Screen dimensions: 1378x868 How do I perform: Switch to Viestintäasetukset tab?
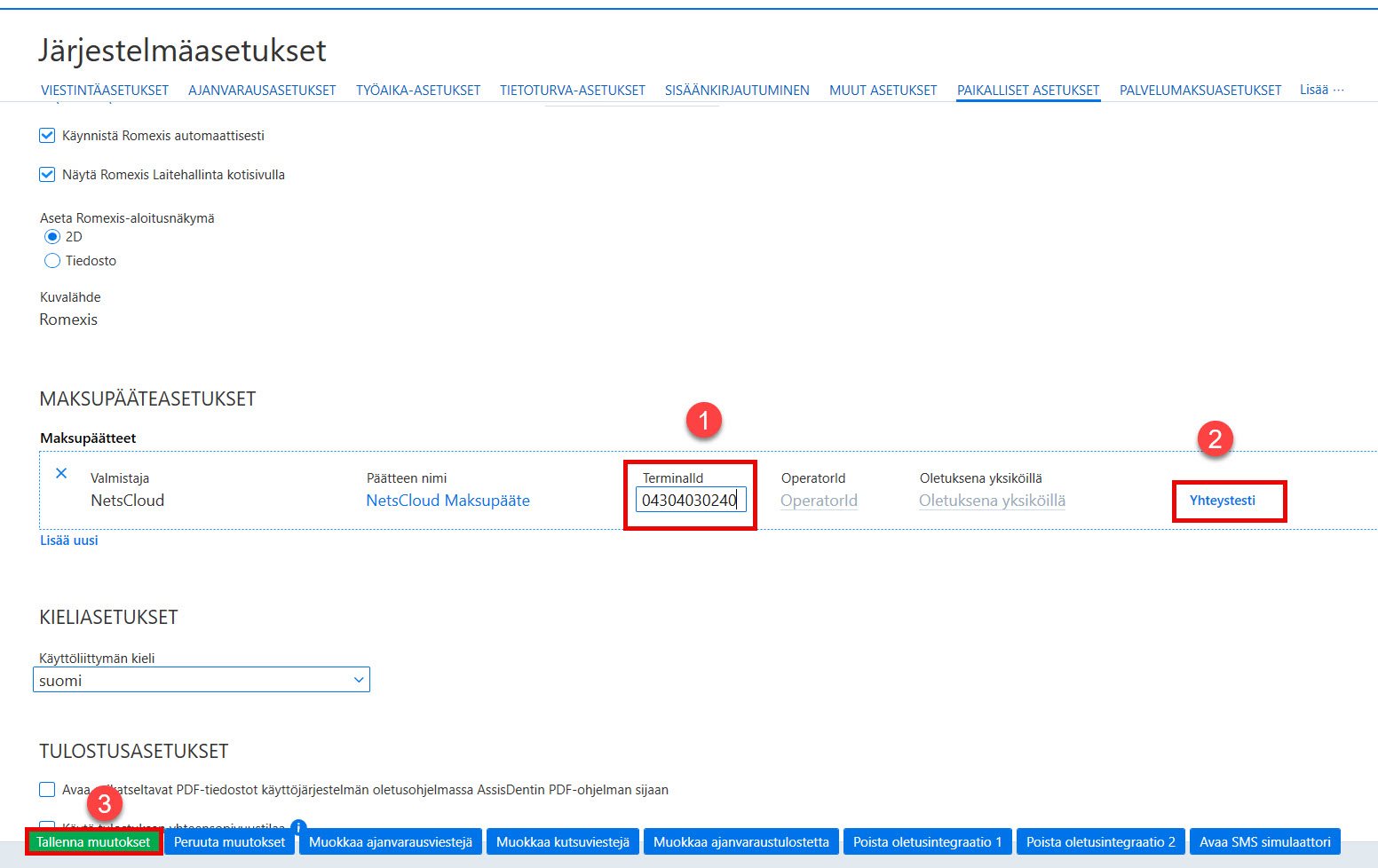click(x=105, y=91)
